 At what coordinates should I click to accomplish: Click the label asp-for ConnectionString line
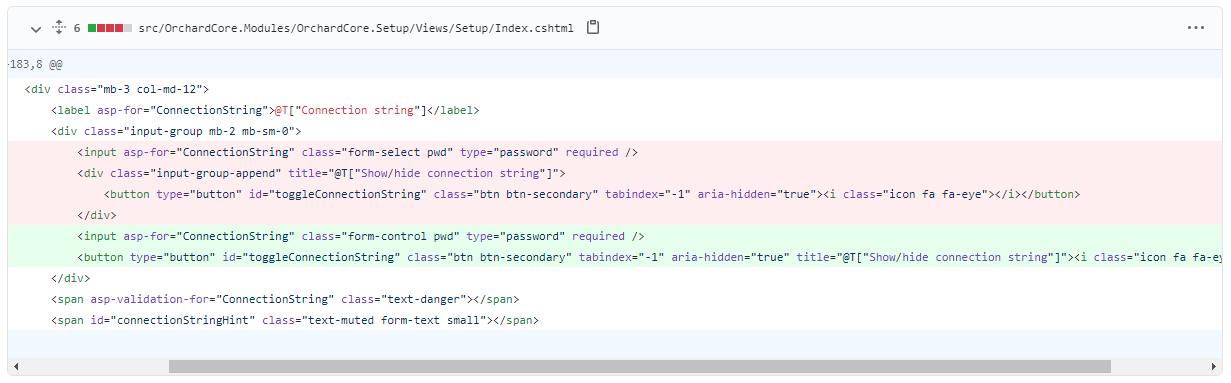615,110
